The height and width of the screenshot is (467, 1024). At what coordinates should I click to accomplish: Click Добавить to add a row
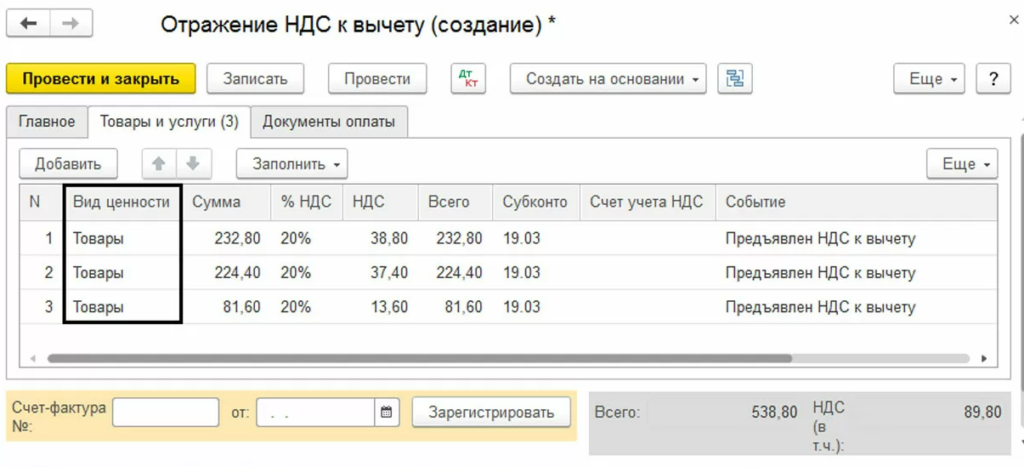[68, 163]
